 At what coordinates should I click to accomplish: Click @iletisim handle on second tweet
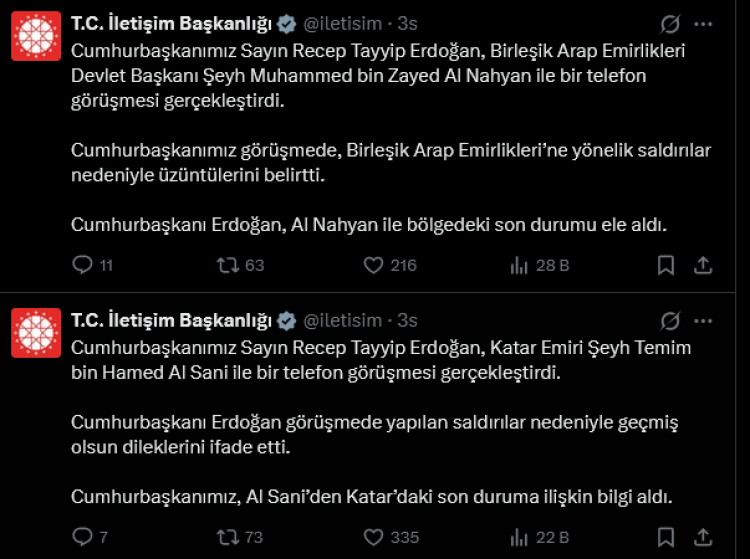(342, 321)
